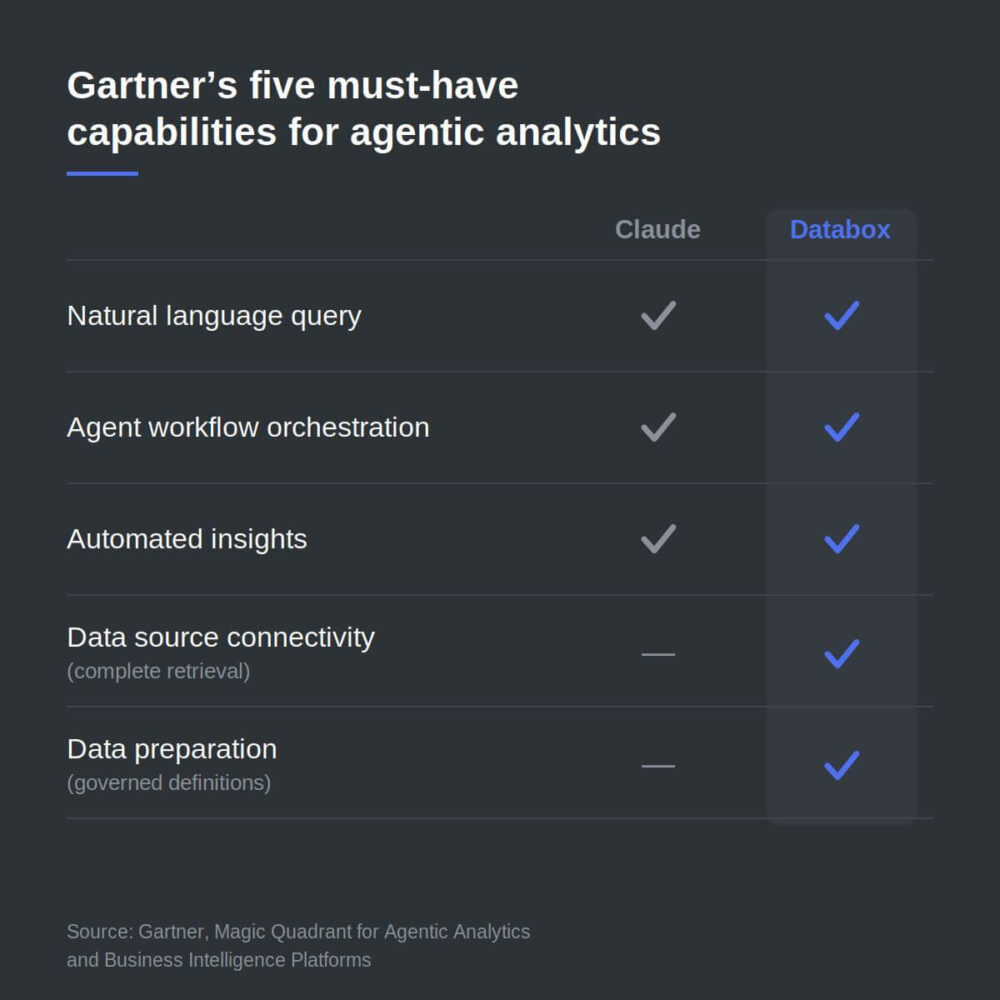
Task: Click the Automated insights row label
Action: coord(187,540)
